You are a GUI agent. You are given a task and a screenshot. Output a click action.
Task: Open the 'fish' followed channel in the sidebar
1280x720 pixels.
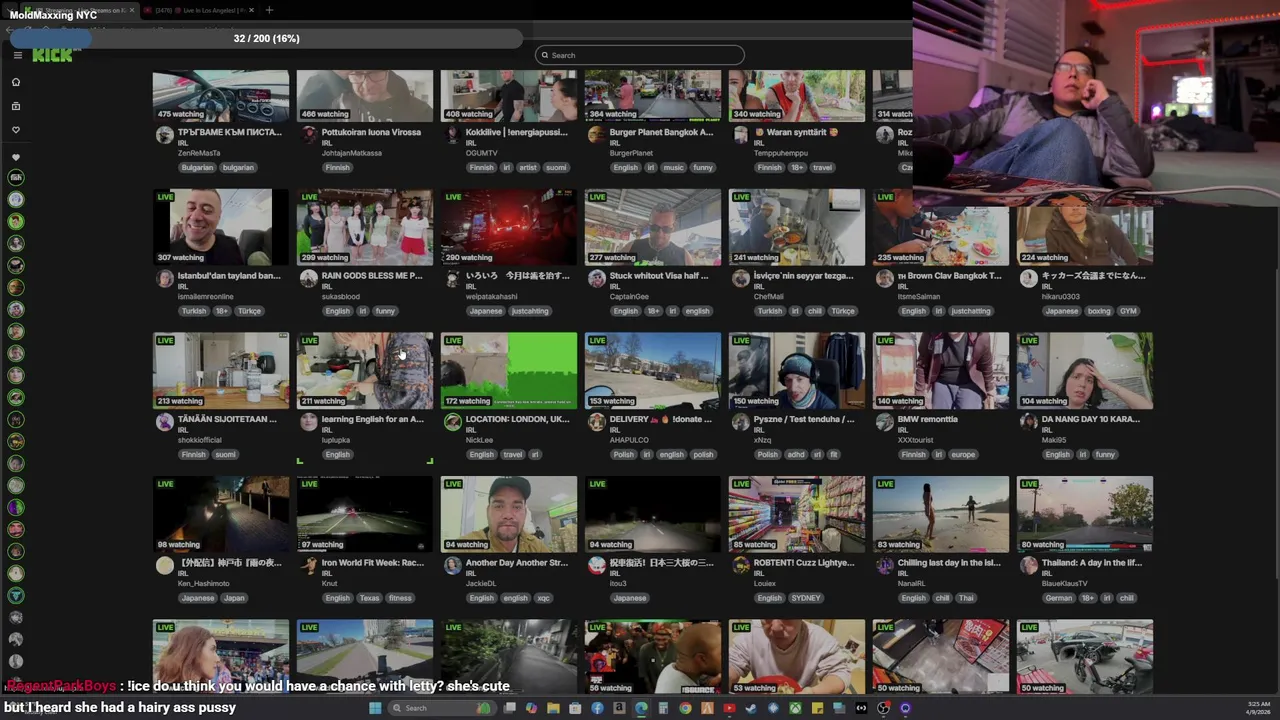click(x=16, y=177)
